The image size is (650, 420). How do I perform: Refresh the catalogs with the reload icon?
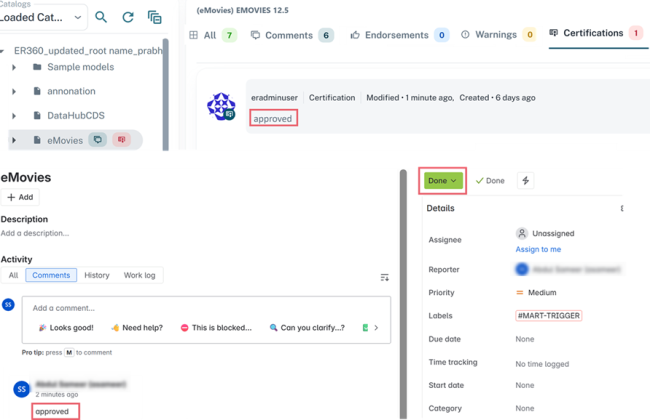coord(128,17)
